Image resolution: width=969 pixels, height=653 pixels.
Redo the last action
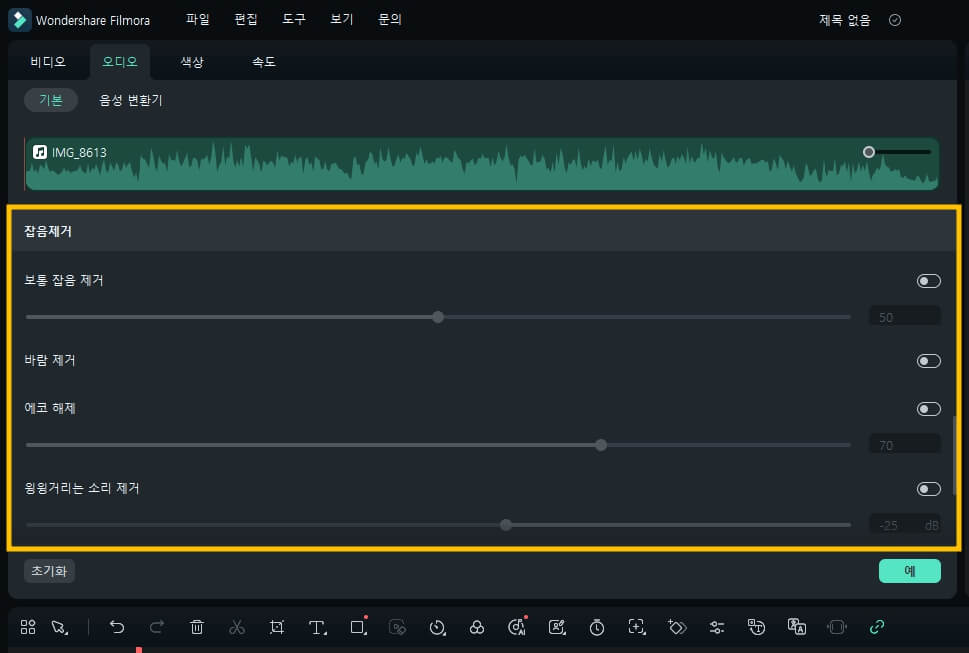[157, 627]
